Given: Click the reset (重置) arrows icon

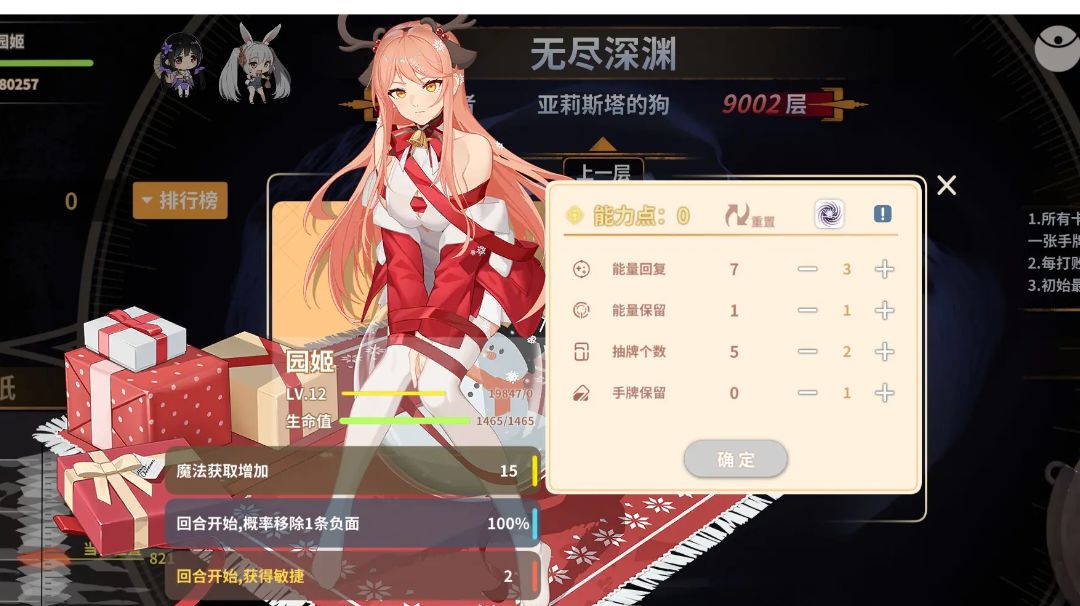Looking at the screenshot, I should click(736, 215).
